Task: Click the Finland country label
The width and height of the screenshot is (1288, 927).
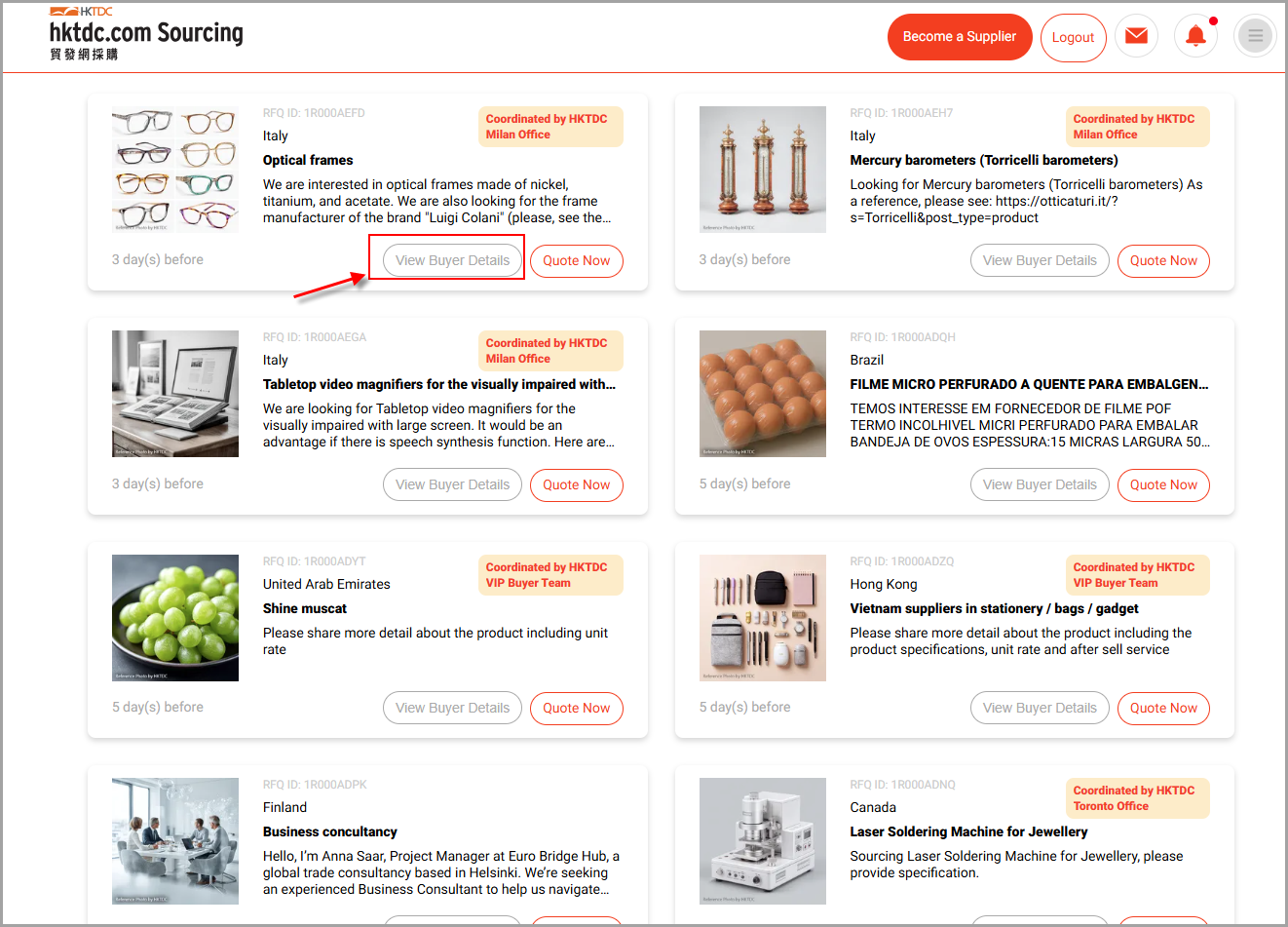Action: pos(284,807)
